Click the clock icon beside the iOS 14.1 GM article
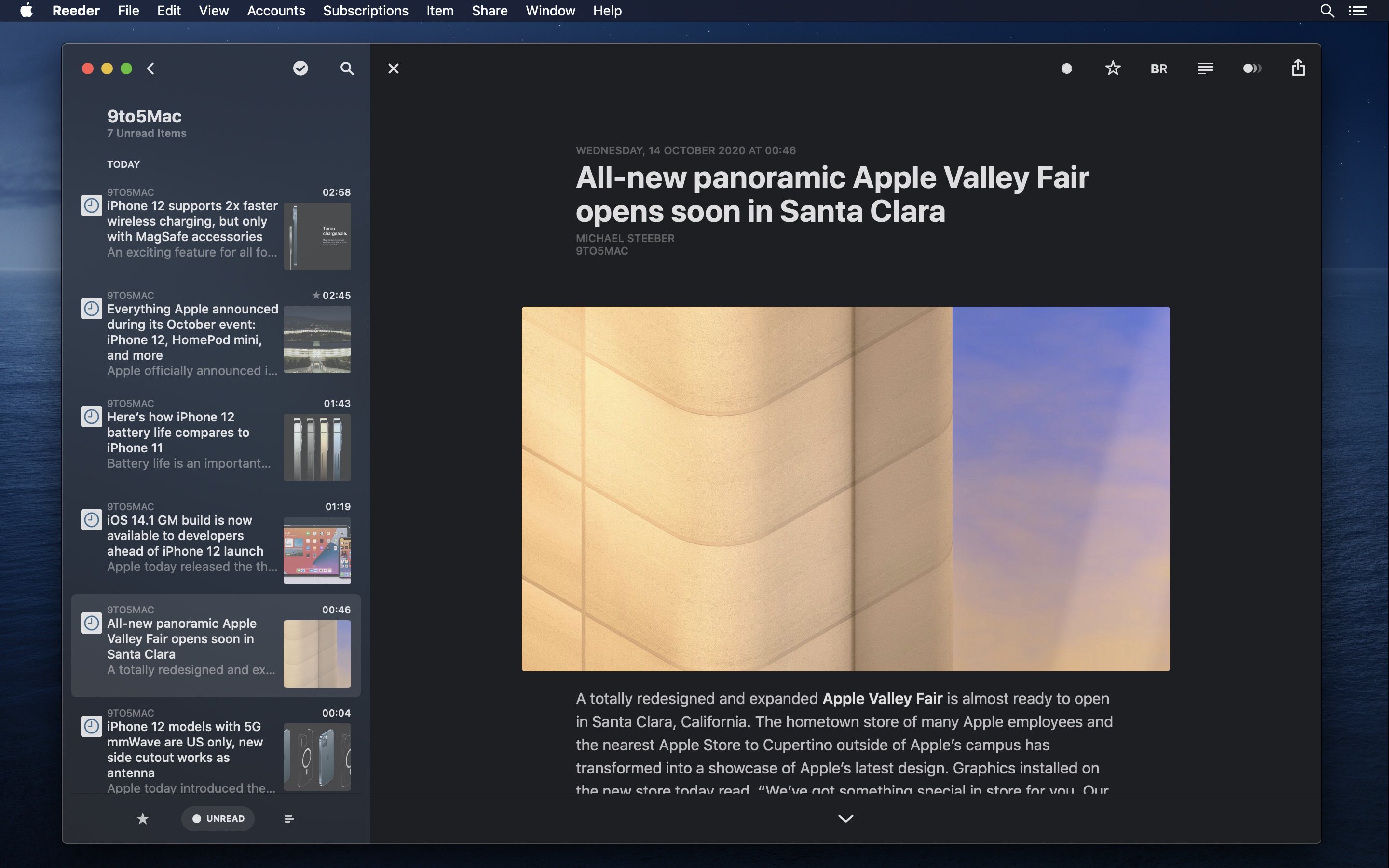Screen dimensions: 1389x868 (91, 520)
